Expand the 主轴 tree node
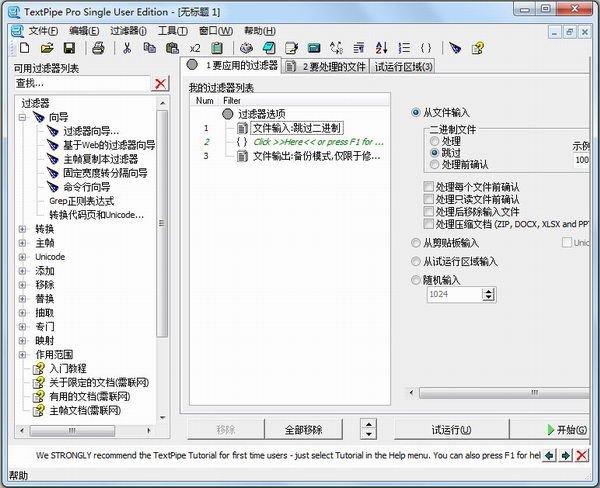 pyautogui.click(x=23, y=243)
